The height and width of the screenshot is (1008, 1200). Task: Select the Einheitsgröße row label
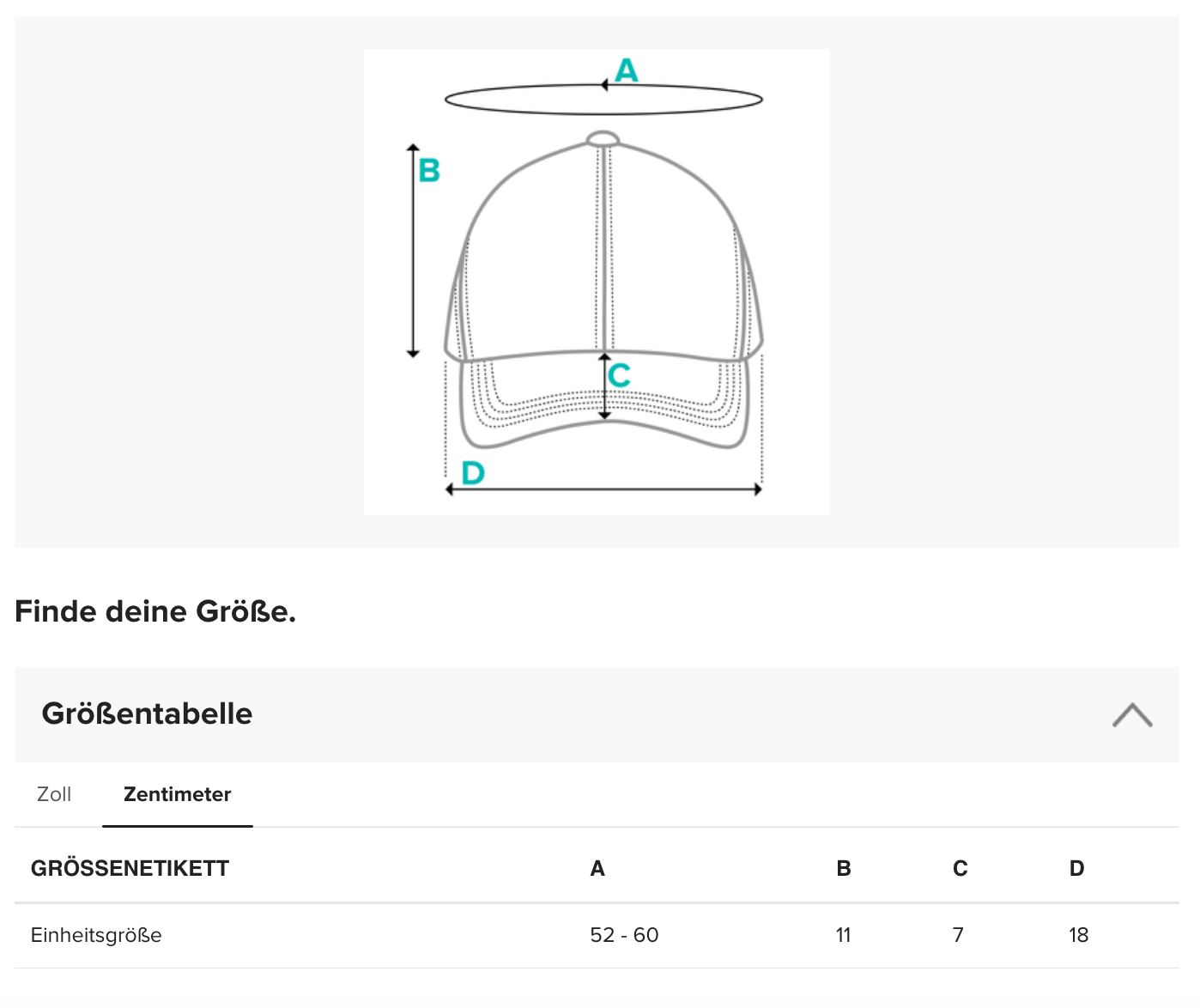pyautogui.click(x=96, y=935)
